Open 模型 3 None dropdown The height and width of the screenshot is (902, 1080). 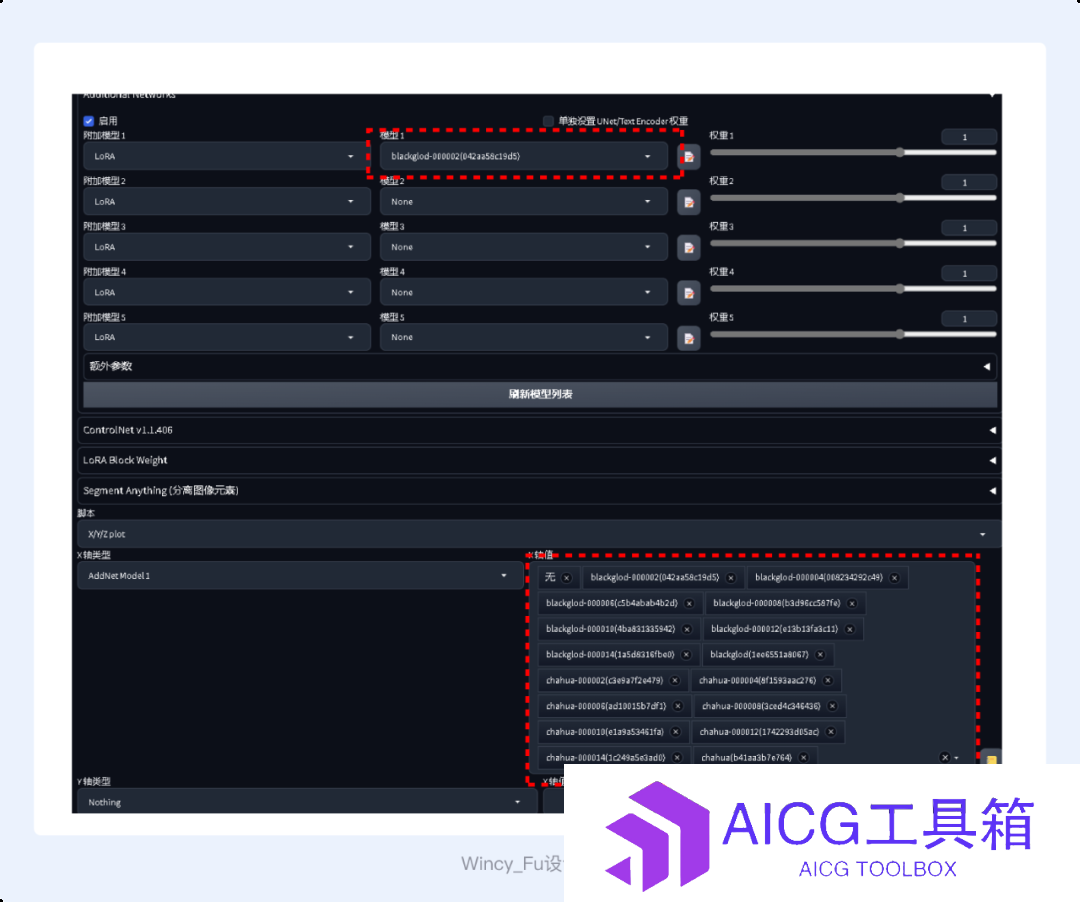tap(523, 247)
